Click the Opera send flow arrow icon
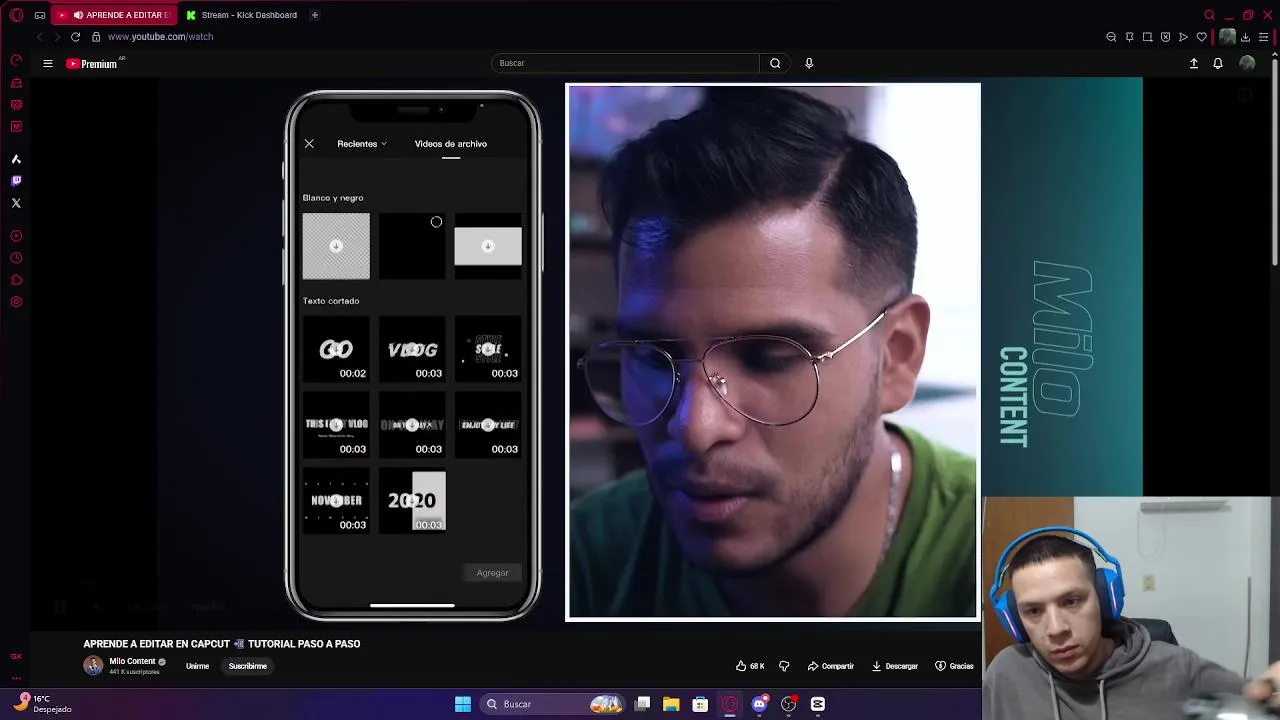 click(x=1183, y=37)
